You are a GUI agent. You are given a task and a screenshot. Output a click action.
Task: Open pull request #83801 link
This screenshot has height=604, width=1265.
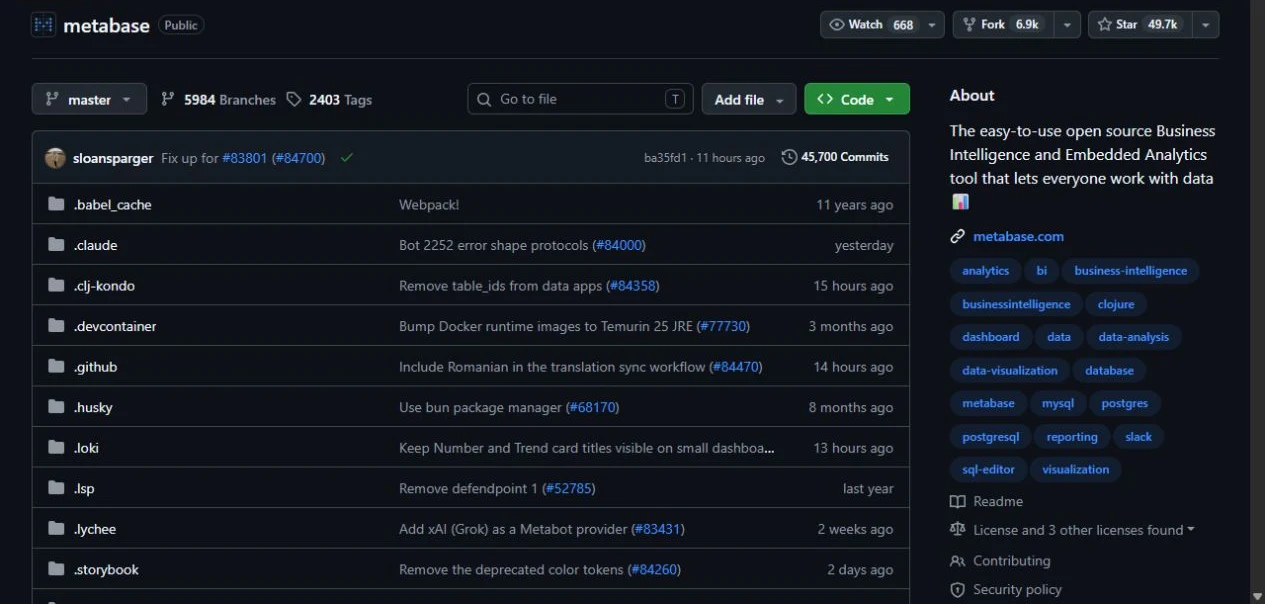244,158
